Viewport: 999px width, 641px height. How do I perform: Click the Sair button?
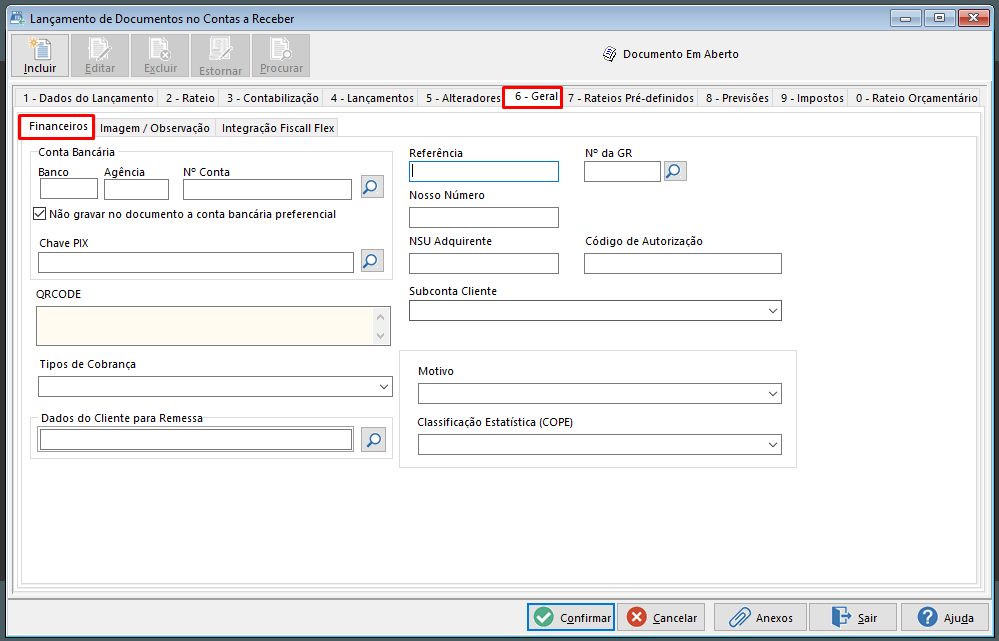coord(852,617)
